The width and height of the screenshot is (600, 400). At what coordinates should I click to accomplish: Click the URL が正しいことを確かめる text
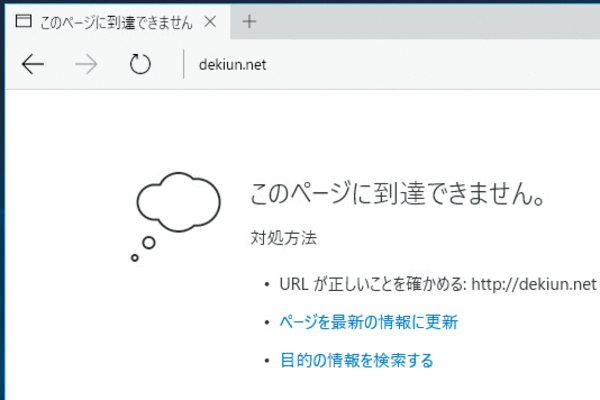coord(373,284)
